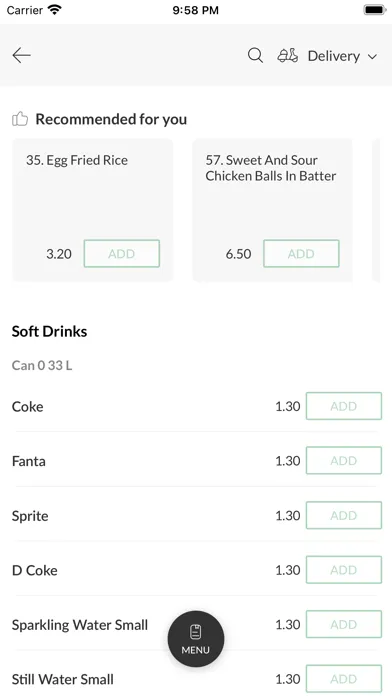Add Still Water Small to order
The width and height of the screenshot is (392, 696).
coord(344,679)
